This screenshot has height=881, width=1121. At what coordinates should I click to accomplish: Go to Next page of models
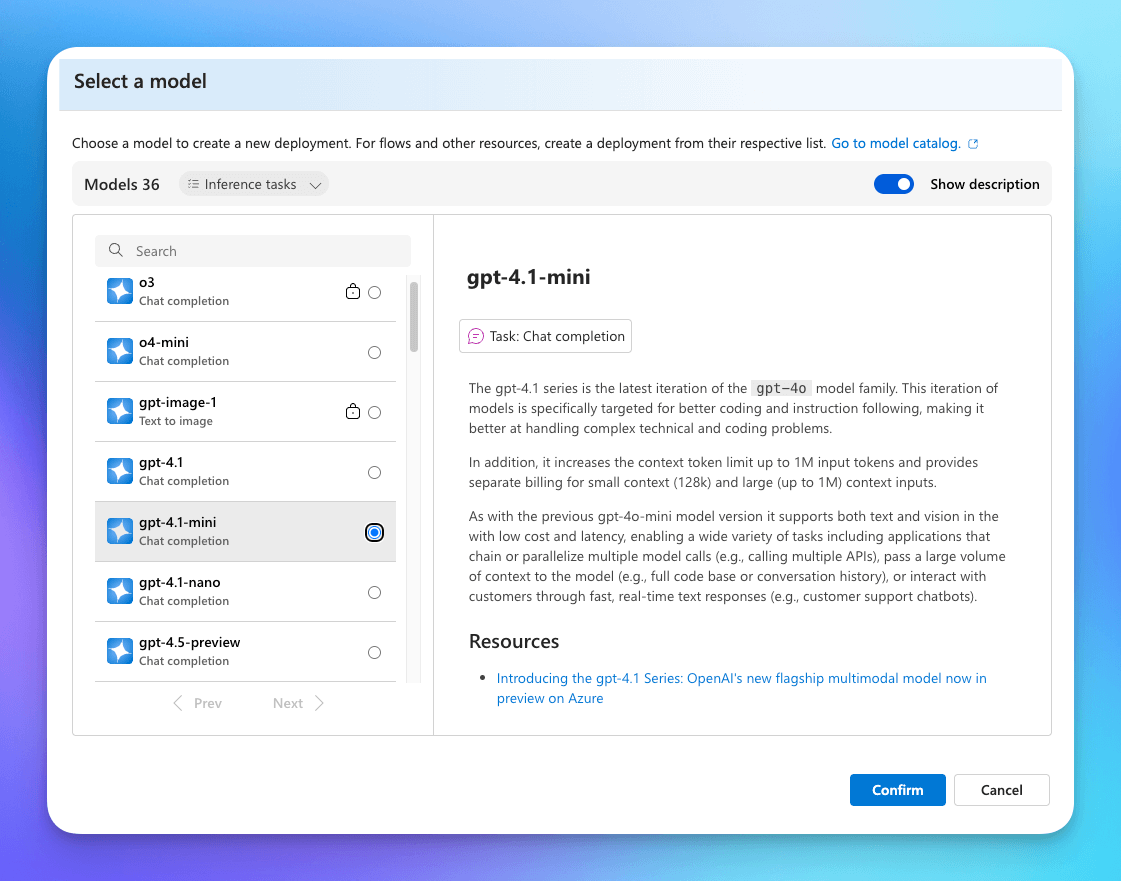298,703
